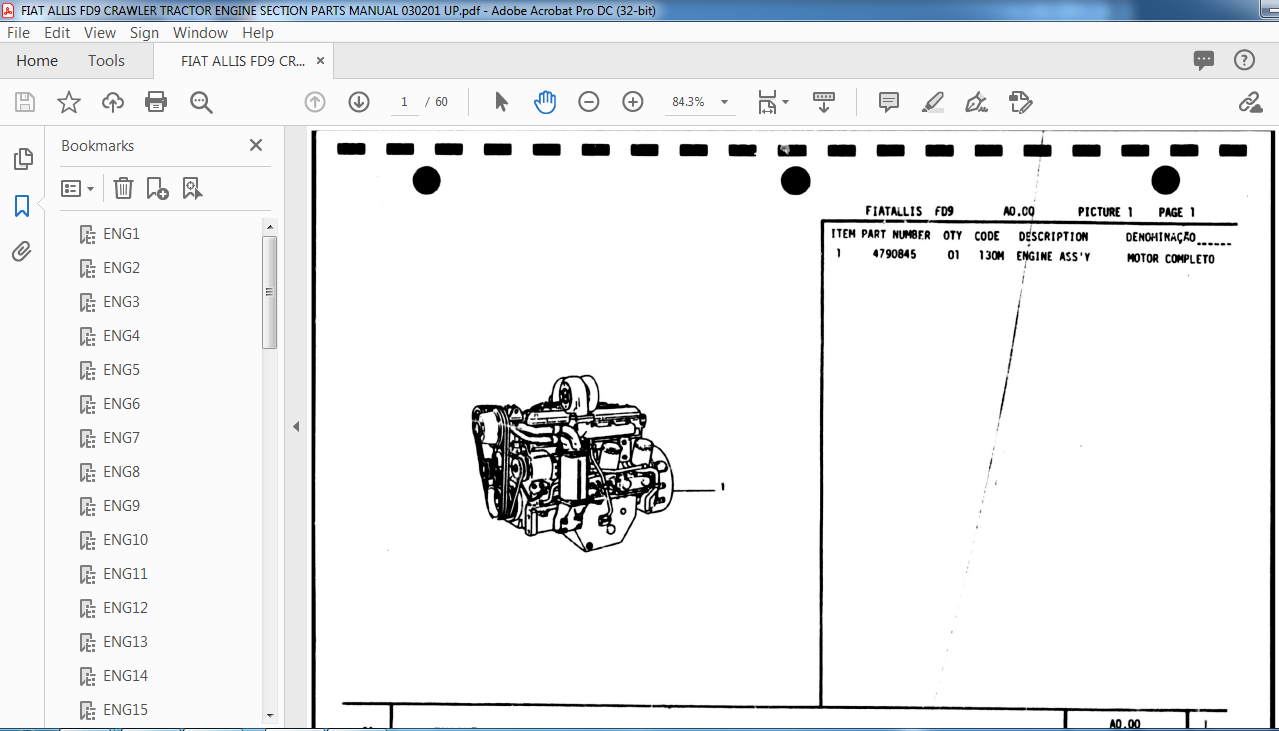Select the ENG12 bookmark
The height and width of the screenshot is (731, 1279).
point(125,608)
